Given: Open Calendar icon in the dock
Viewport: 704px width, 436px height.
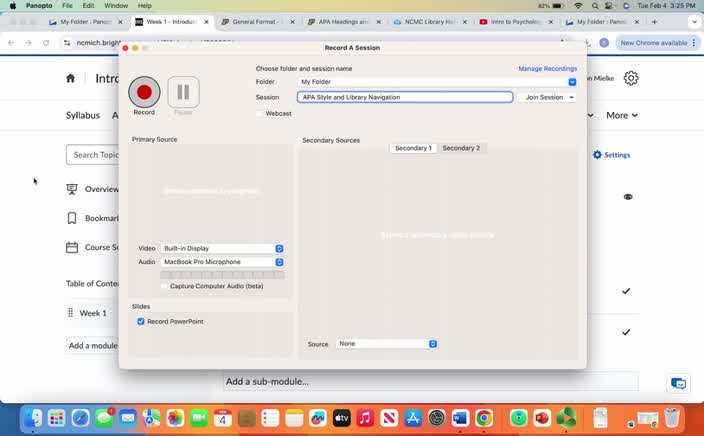Looking at the screenshot, I should coord(223,418).
